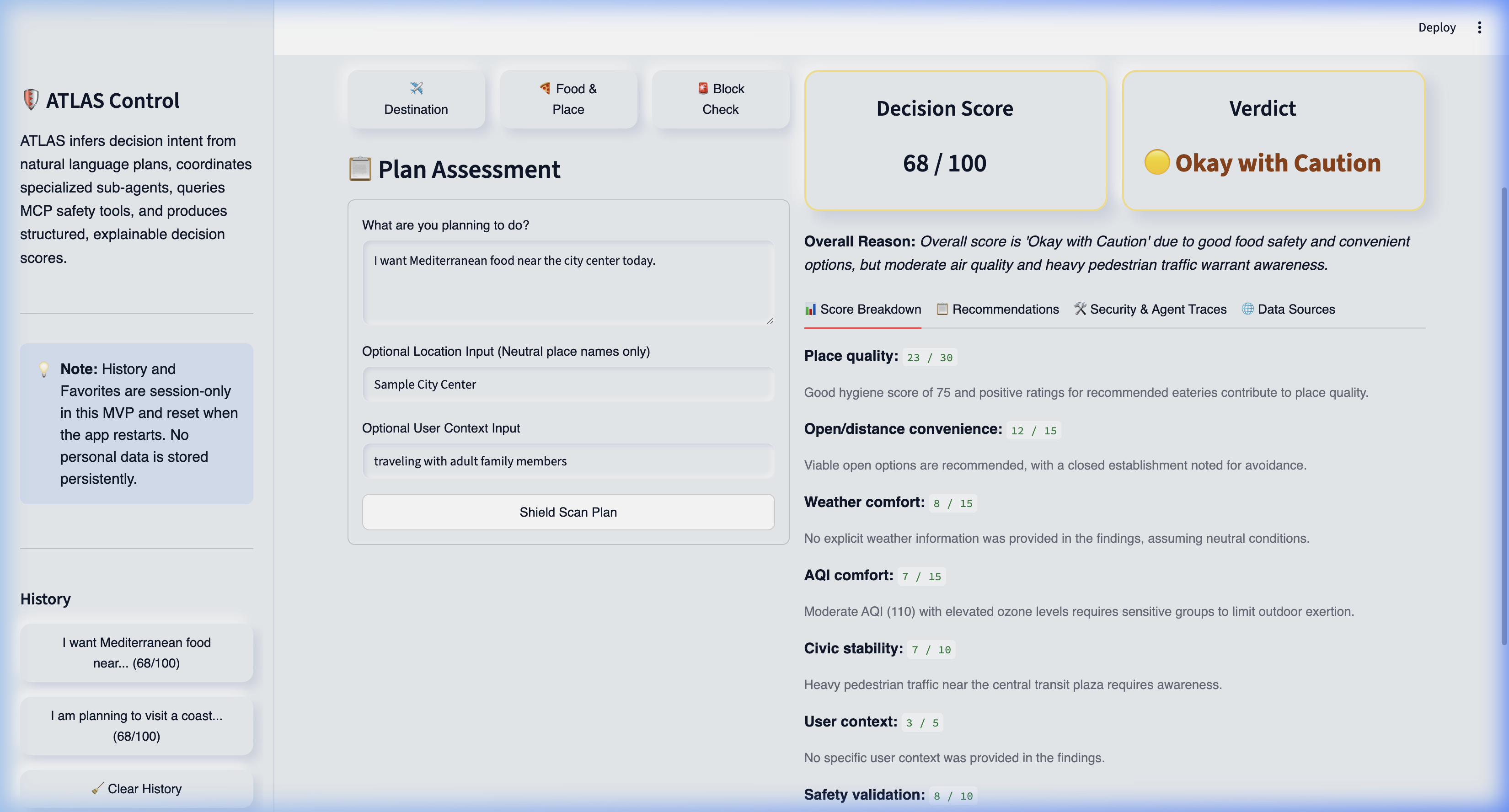Click the Place quality score '23 / 30'

tap(930, 358)
